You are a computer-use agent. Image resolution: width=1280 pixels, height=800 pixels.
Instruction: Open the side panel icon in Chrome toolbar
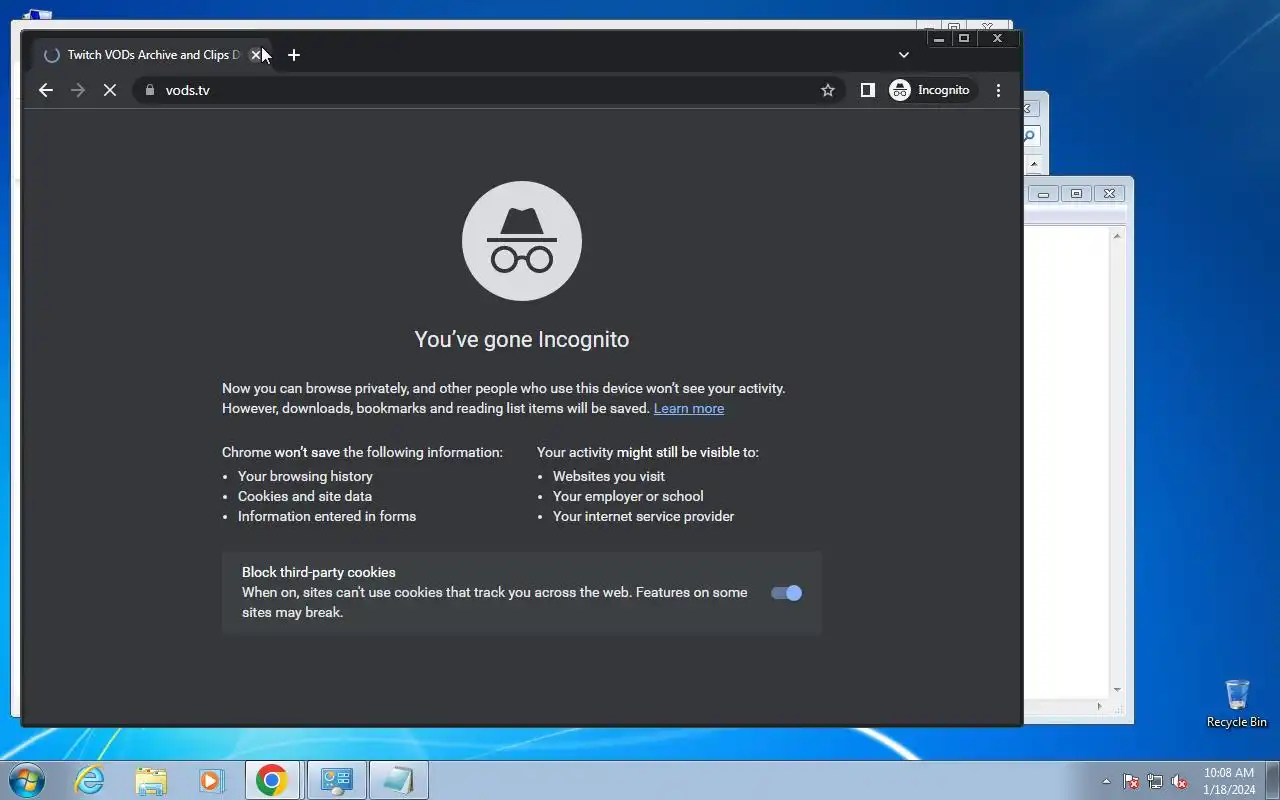(x=867, y=90)
